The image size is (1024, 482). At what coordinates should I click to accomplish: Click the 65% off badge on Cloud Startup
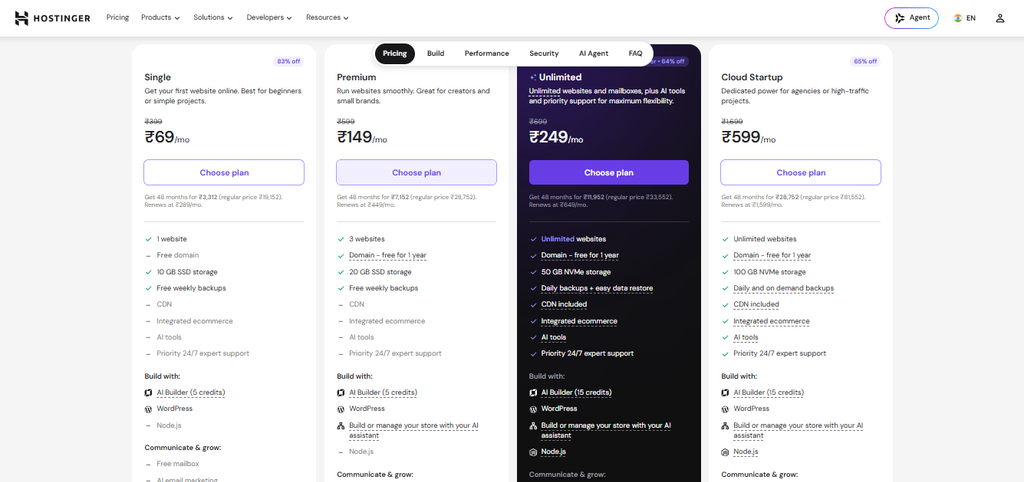click(865, 61)
